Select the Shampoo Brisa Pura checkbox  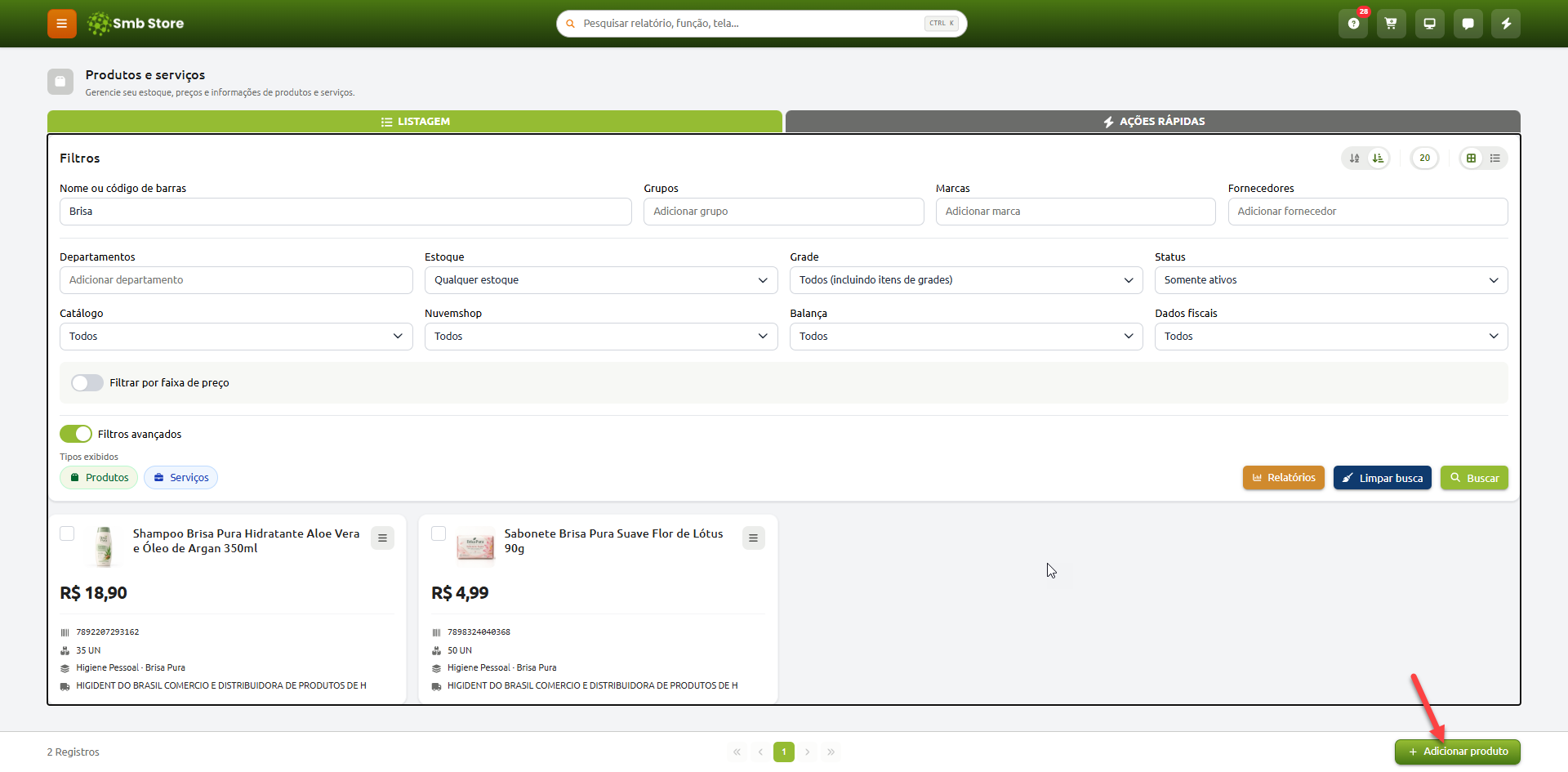pos(67,533)
